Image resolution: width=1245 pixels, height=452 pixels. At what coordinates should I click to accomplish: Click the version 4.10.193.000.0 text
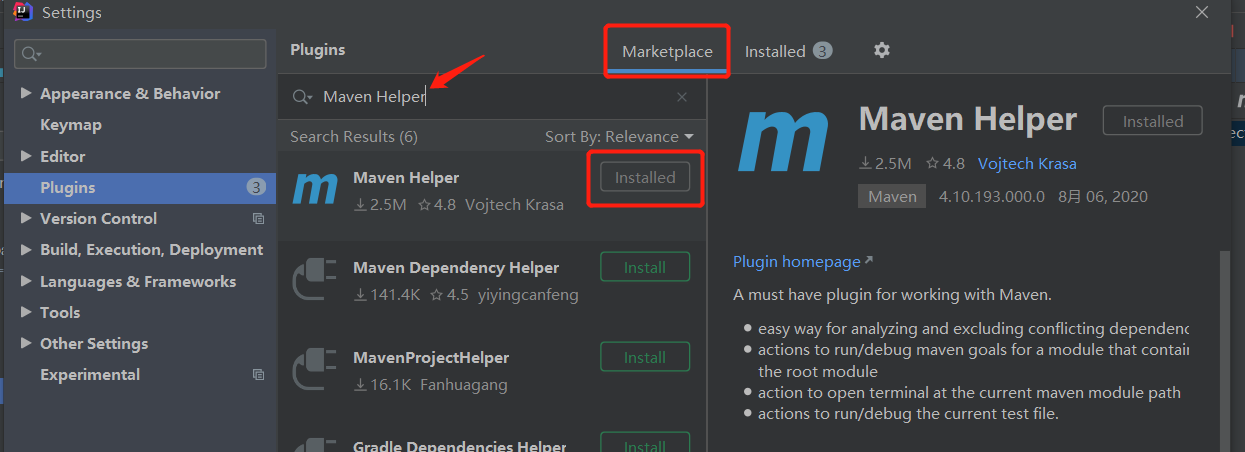pos(992,197)
